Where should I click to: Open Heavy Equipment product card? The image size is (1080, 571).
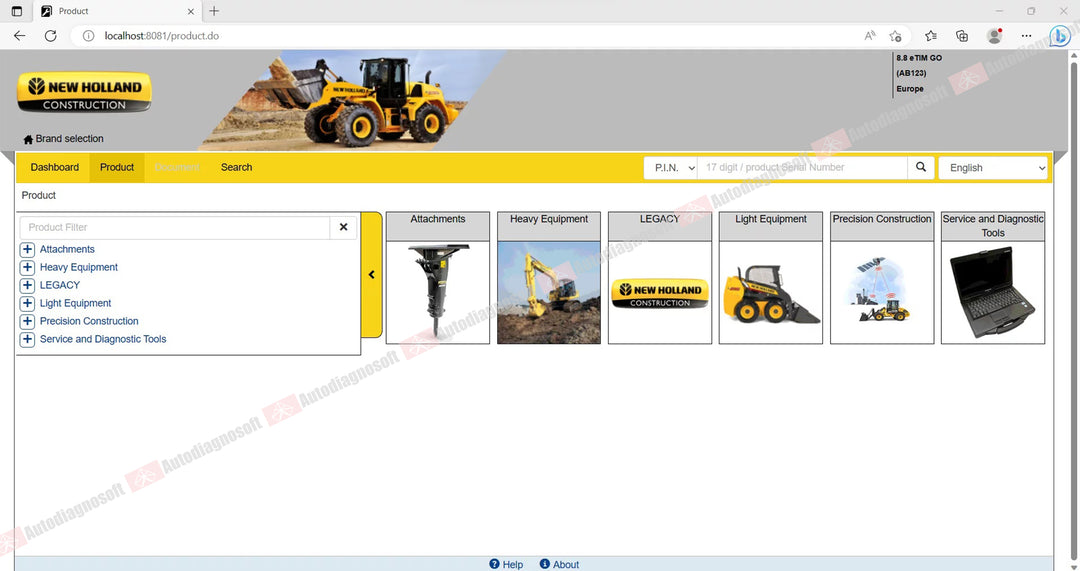coord(549,278)
